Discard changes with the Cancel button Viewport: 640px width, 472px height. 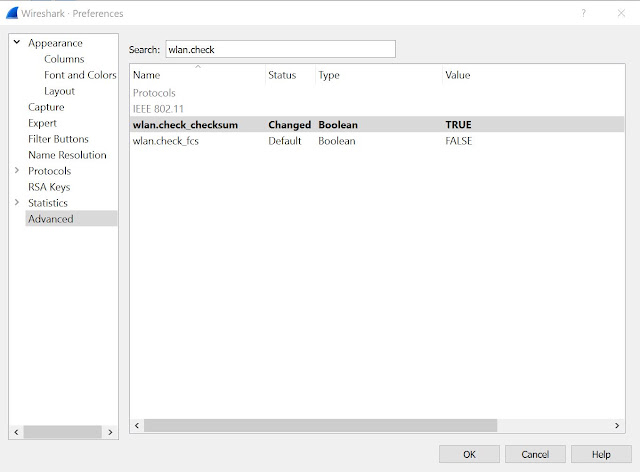(x=535, y=454)
